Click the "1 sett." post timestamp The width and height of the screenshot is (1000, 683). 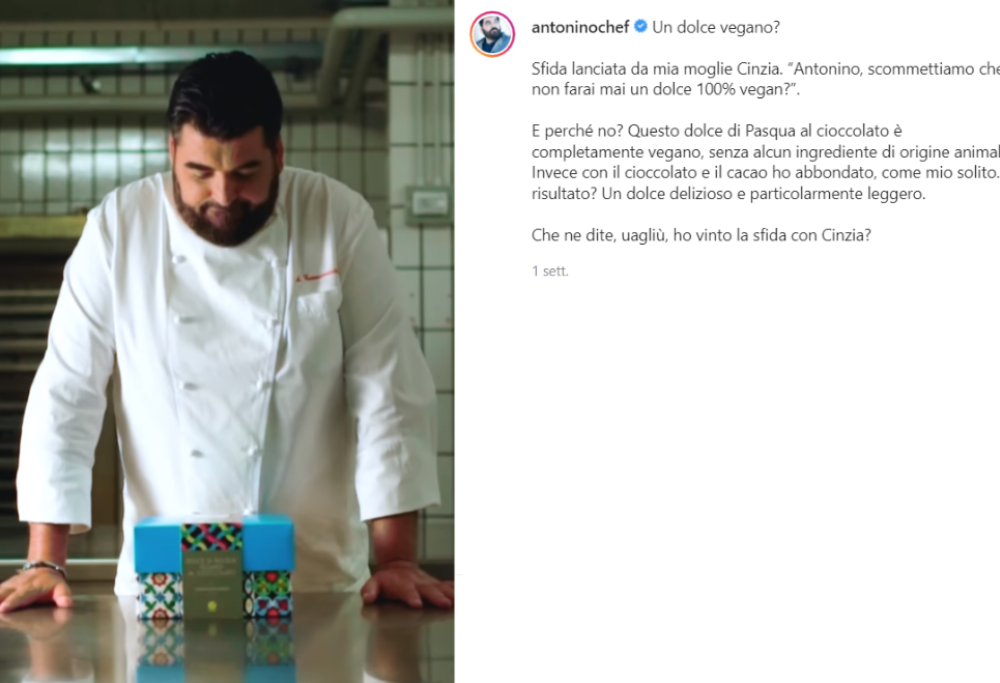(x=550, y=271)
